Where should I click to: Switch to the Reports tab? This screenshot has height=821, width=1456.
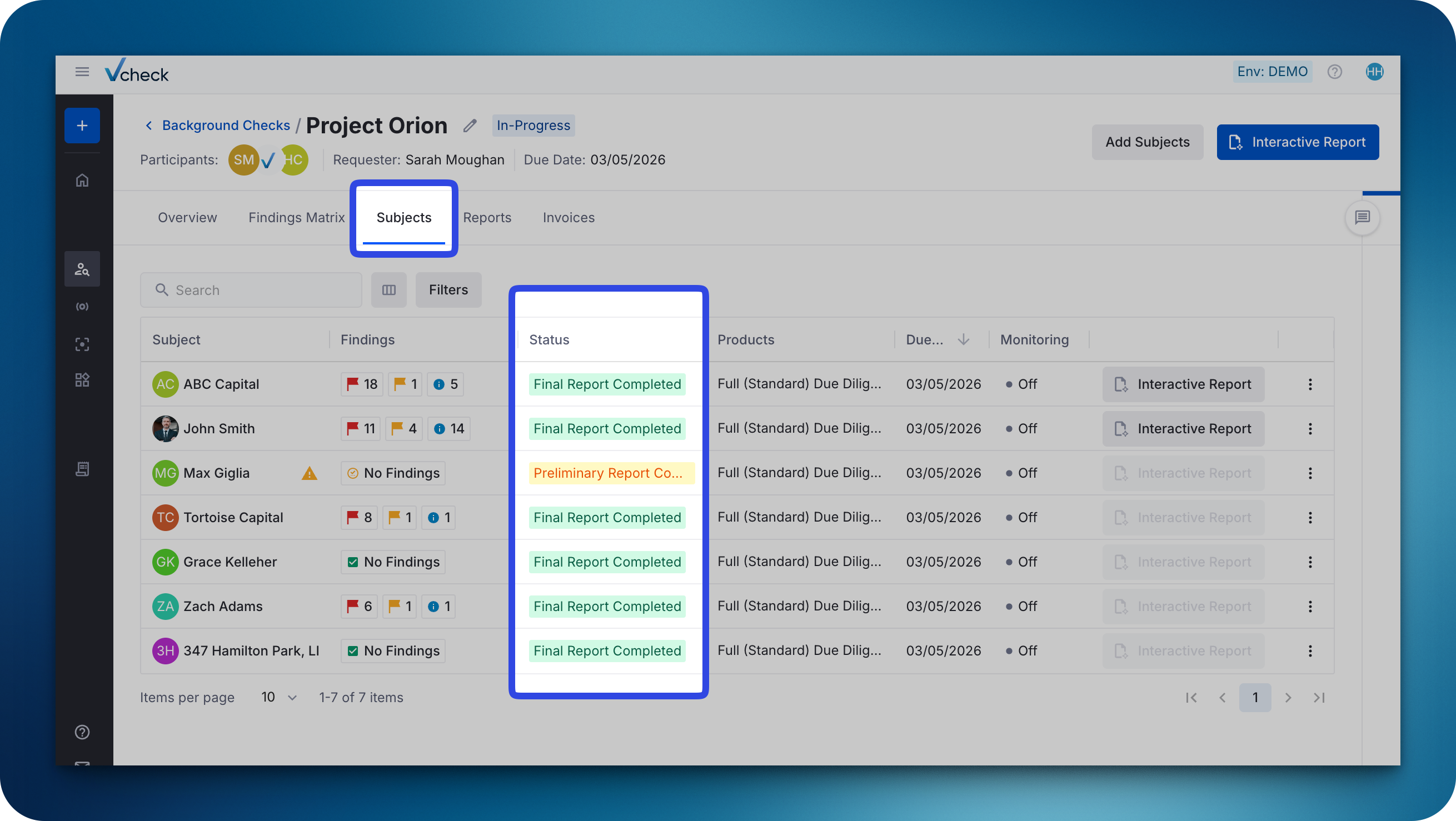click(x=487, y=218)
